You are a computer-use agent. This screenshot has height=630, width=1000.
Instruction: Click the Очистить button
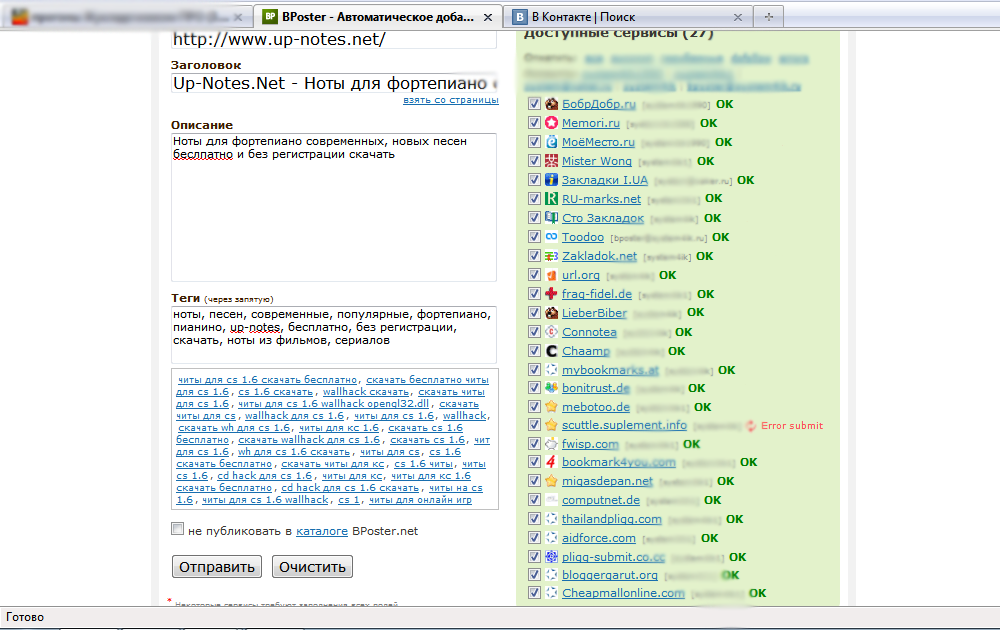pyautogui.click(x=312, y=567)
